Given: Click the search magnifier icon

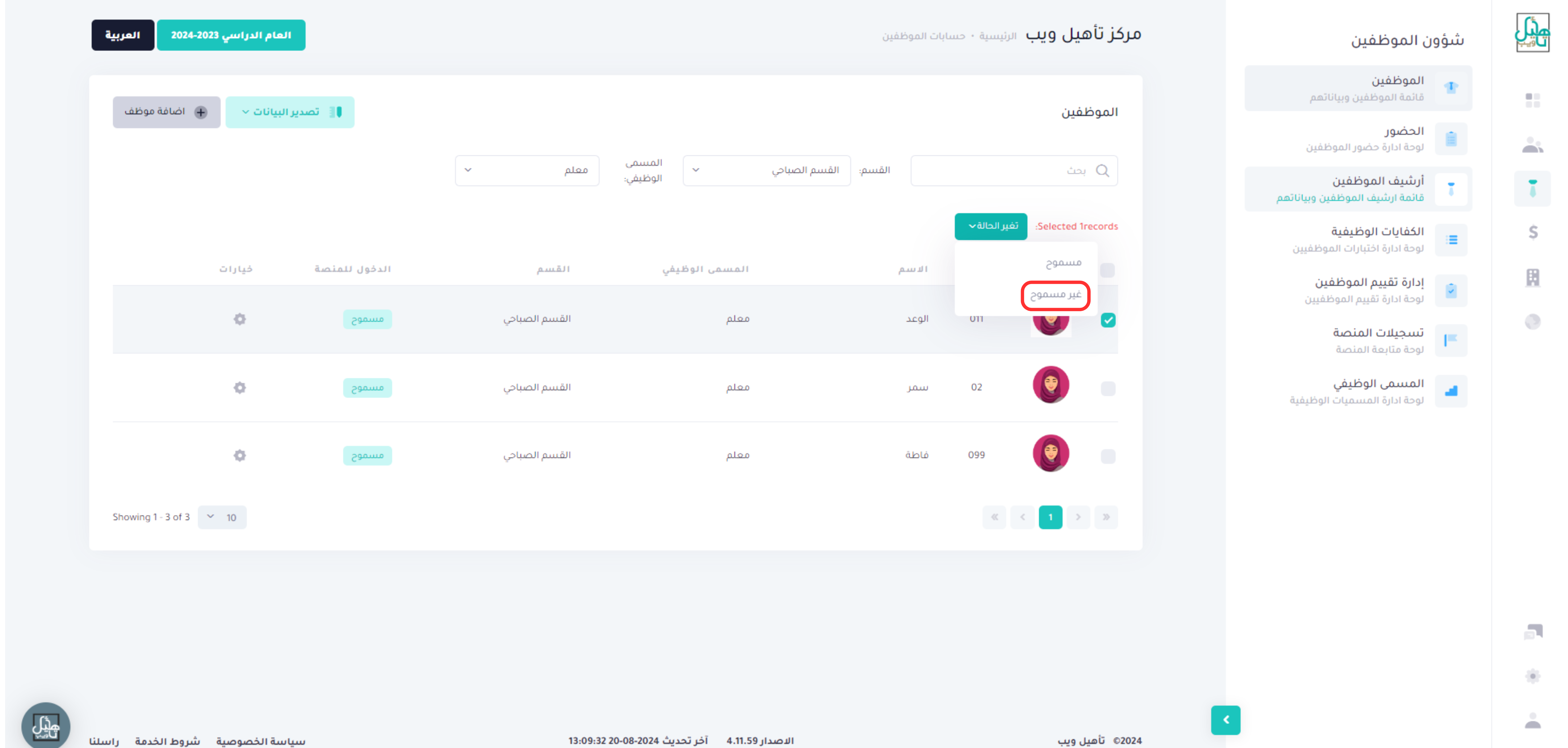Looking at the screenshot, I should point(1102,170).
